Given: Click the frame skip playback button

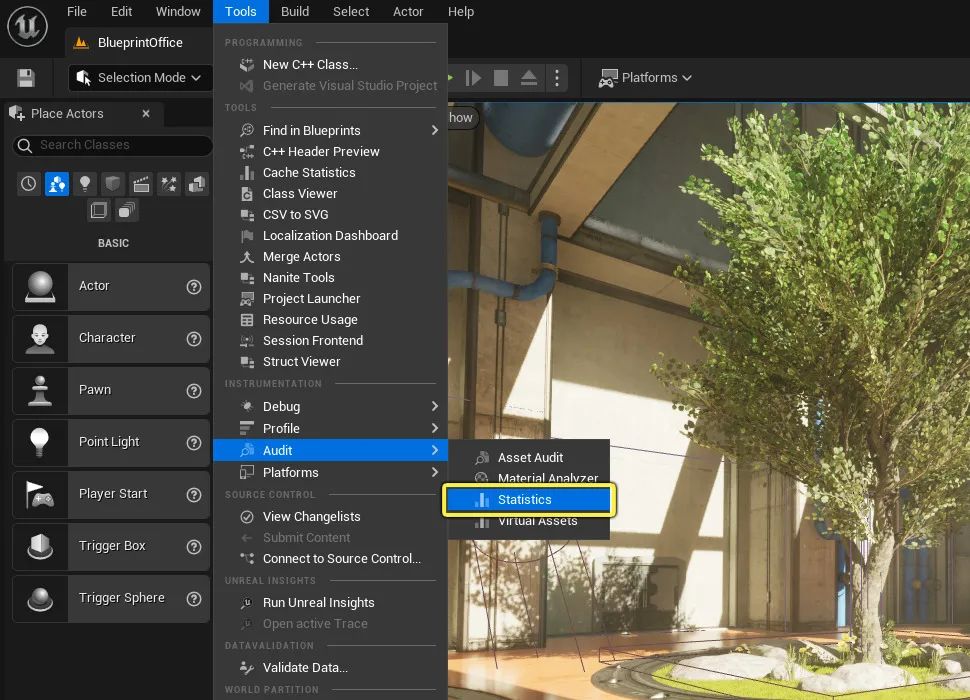Looking at the screenshot, I should 473,78.
